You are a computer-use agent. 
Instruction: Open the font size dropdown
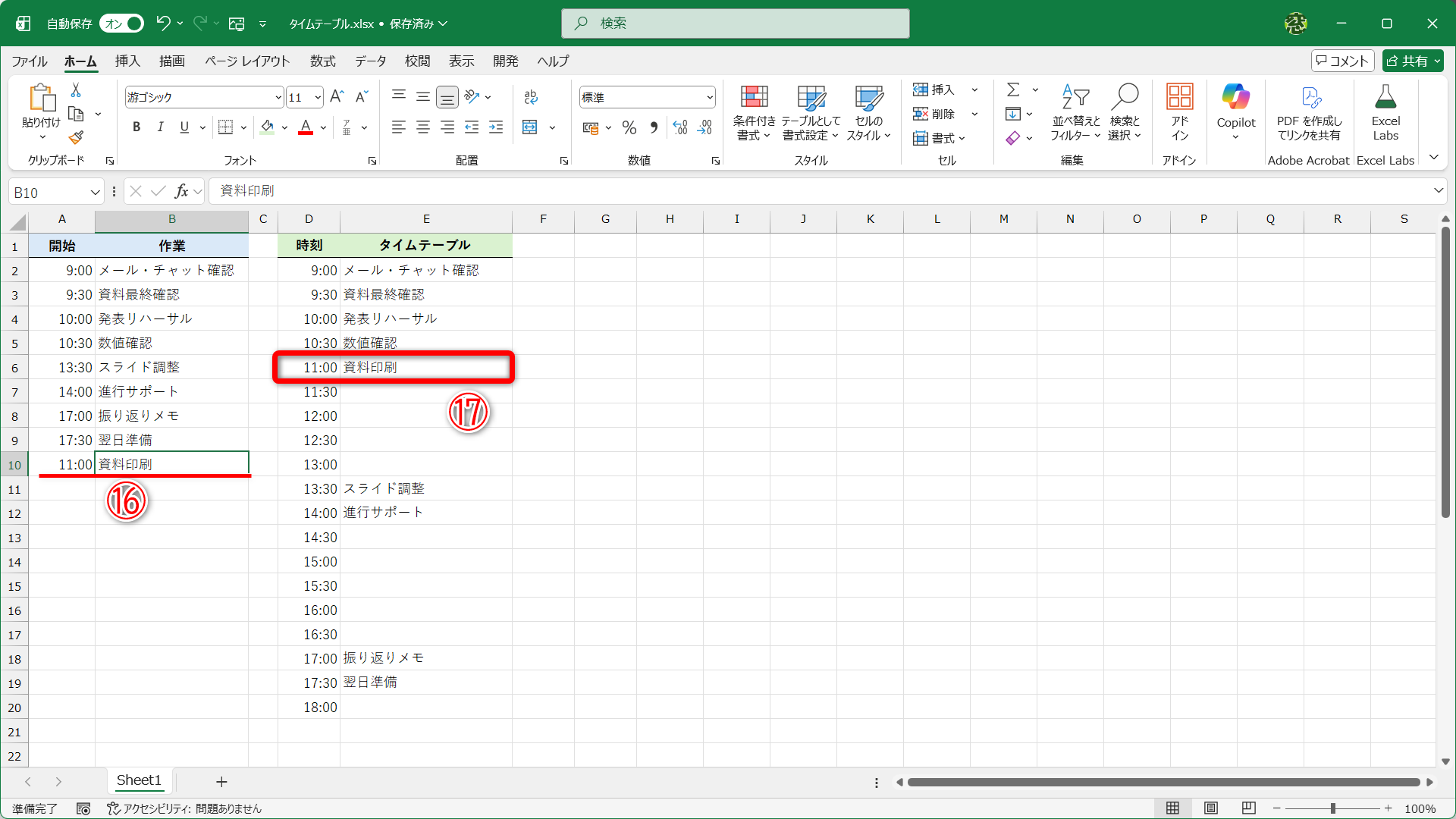[318, 97]
